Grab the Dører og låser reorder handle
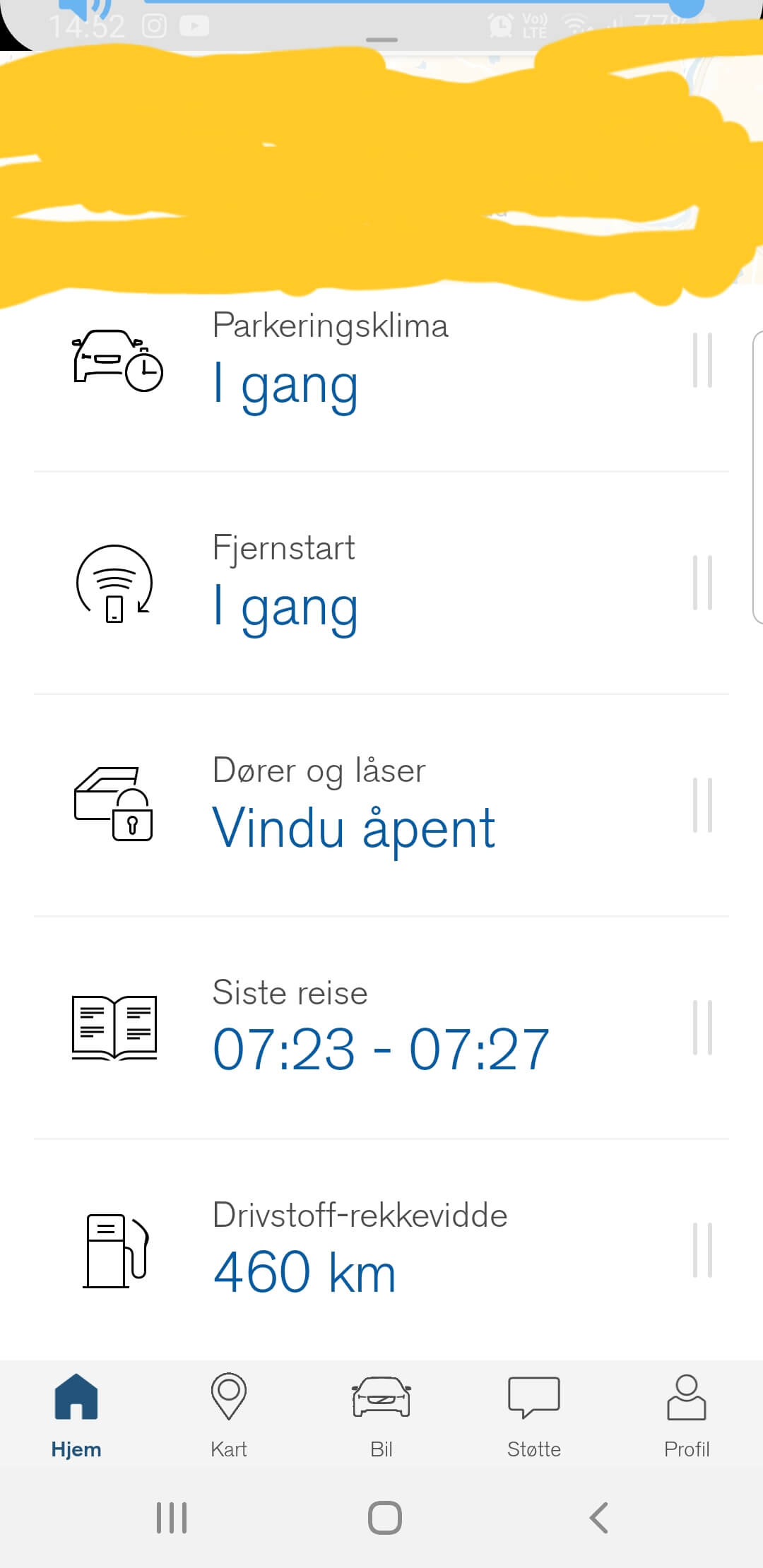Viewport: 763px width, 1568px height. 702,805
